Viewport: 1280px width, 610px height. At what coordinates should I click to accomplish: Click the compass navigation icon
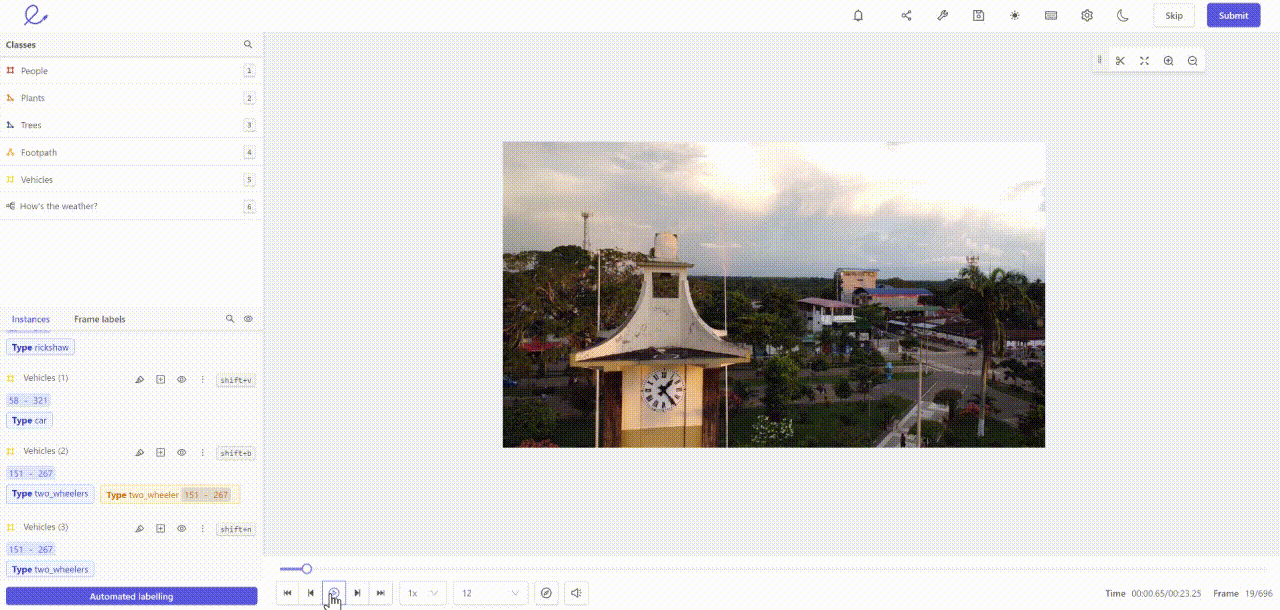tap(546, 593)
